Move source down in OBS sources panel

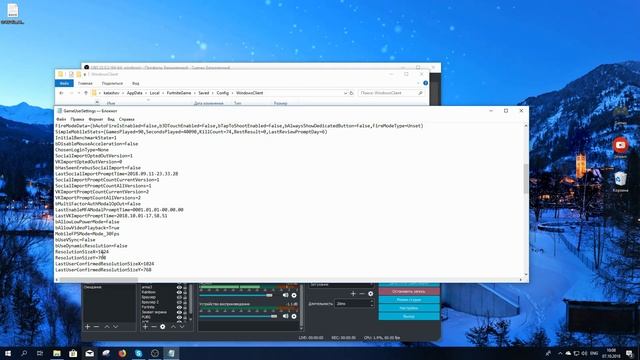tap(182, 327)
